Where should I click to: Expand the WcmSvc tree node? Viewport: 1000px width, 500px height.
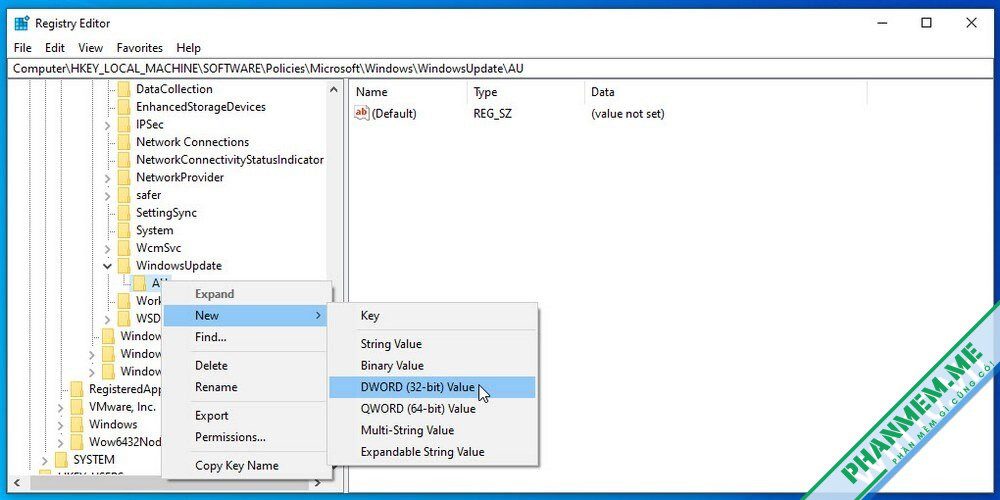tap(107, 249)
